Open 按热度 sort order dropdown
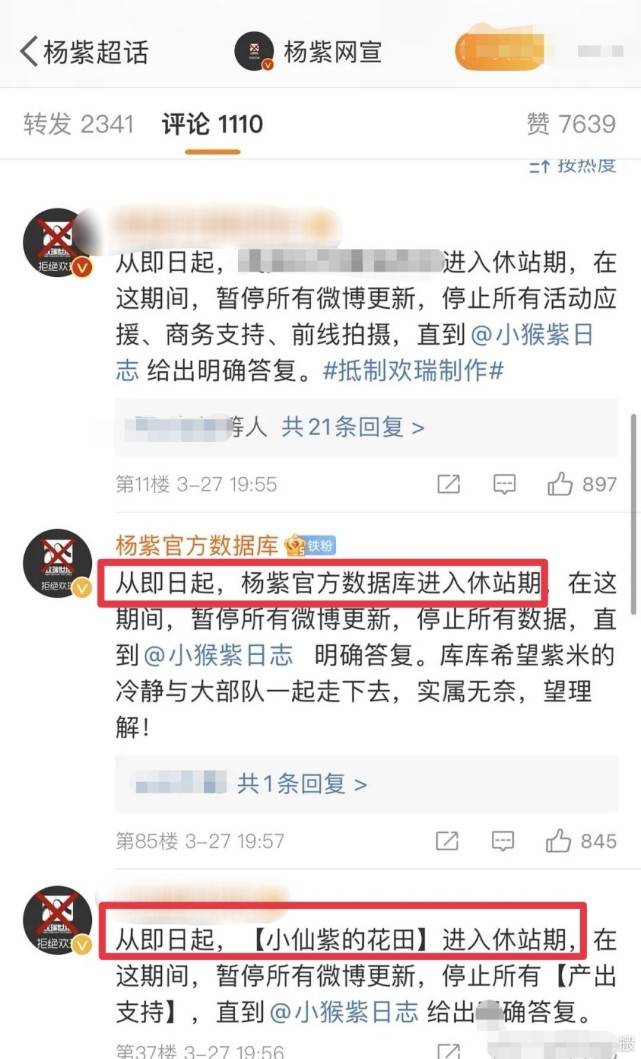 click(573, 165)
